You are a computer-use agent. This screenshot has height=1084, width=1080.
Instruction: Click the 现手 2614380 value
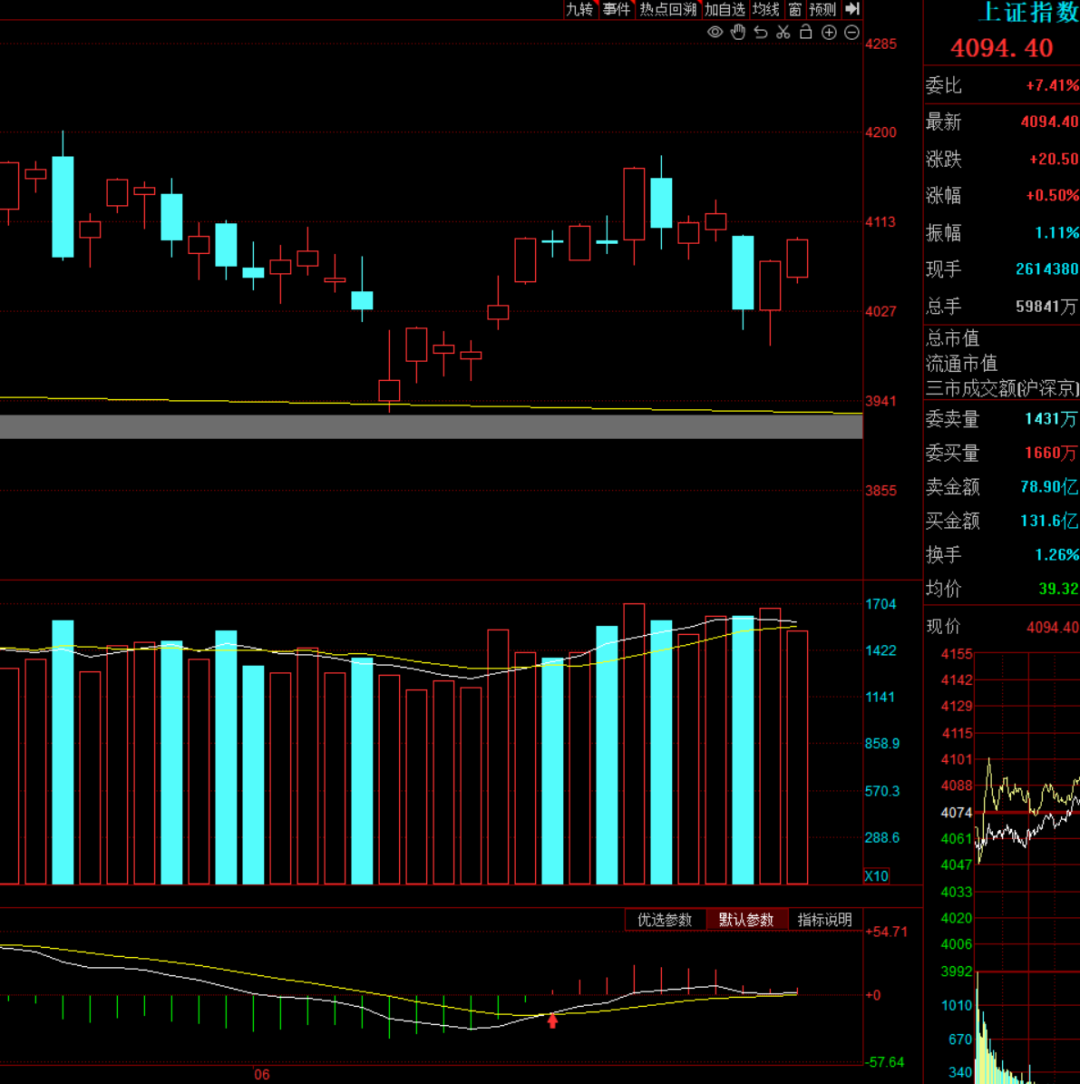point(1047,269)
